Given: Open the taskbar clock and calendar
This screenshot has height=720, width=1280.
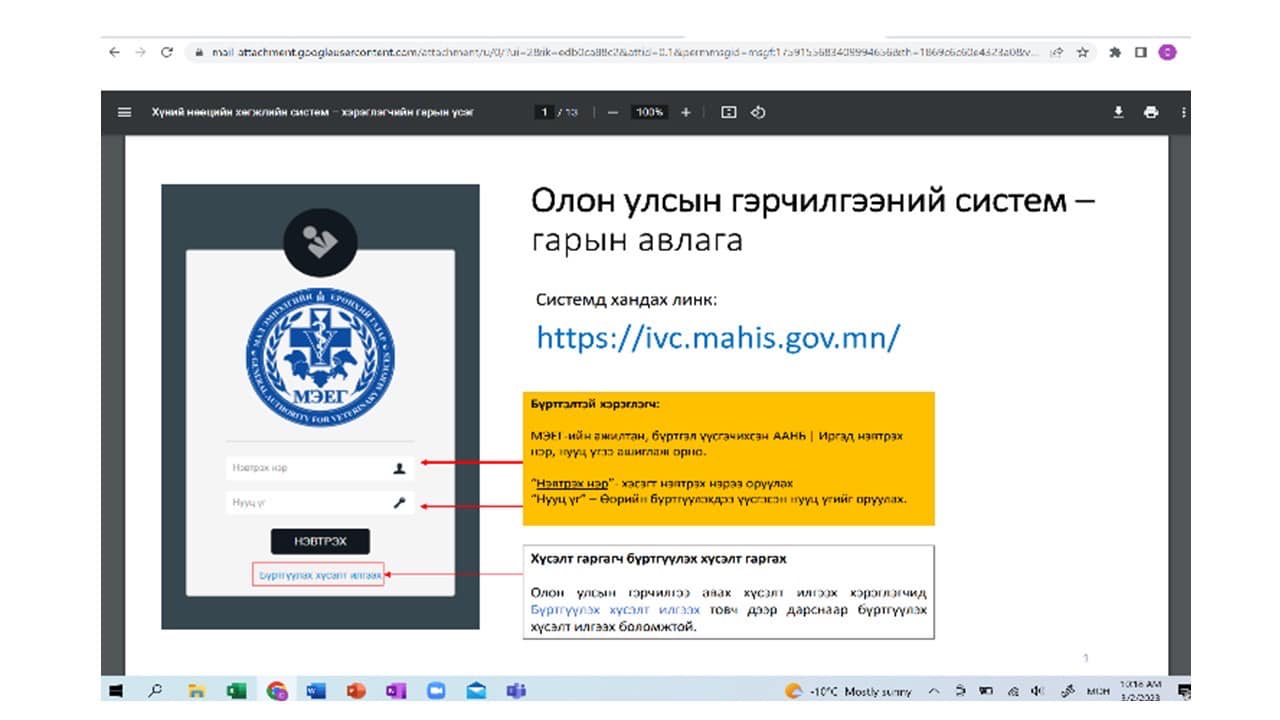Looking at the screenshot, I should click(1140, 690).
